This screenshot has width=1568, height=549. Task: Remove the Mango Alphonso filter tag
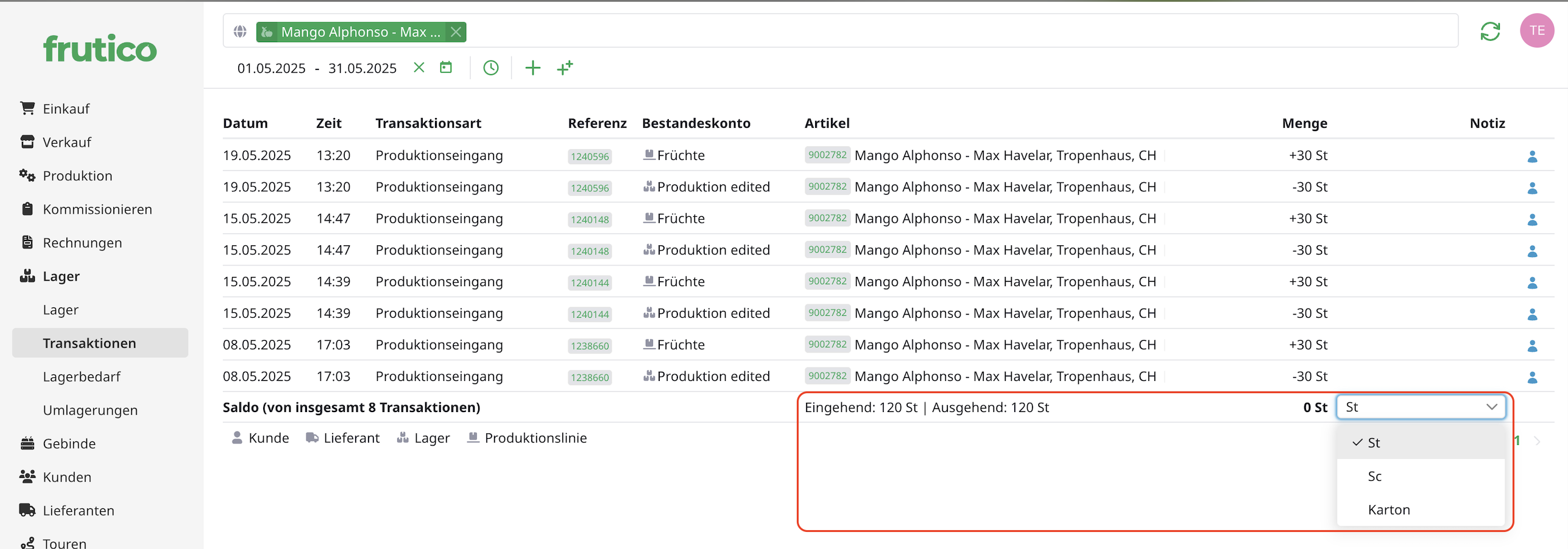(x=456, y=32)
